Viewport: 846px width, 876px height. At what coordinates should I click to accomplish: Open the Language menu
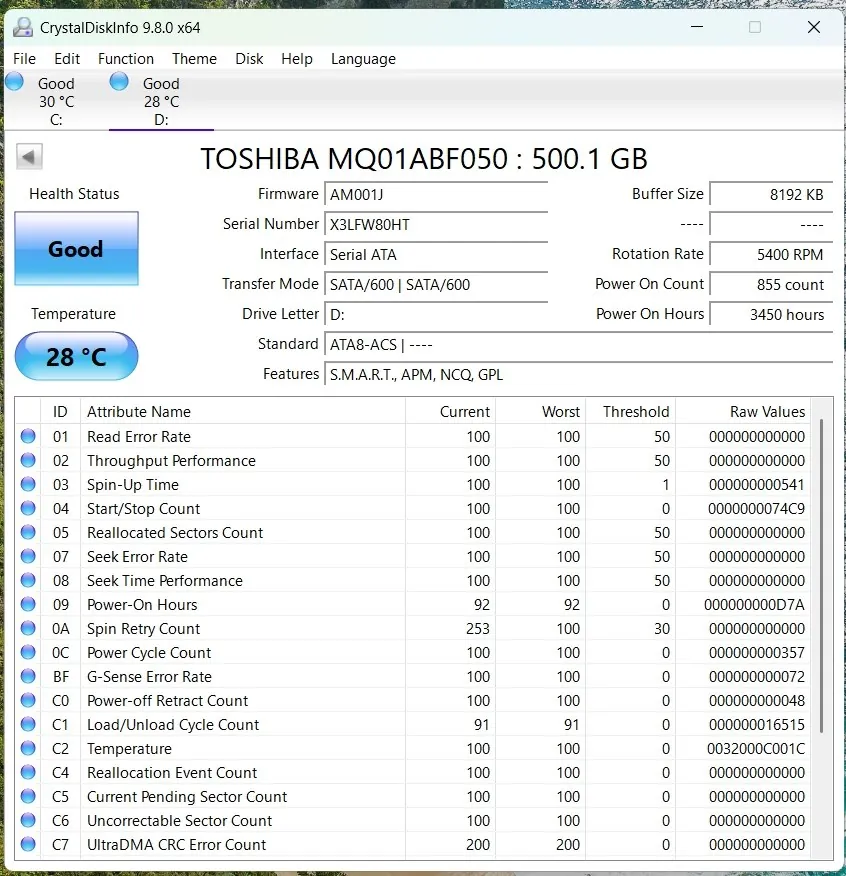pos(363,59)
